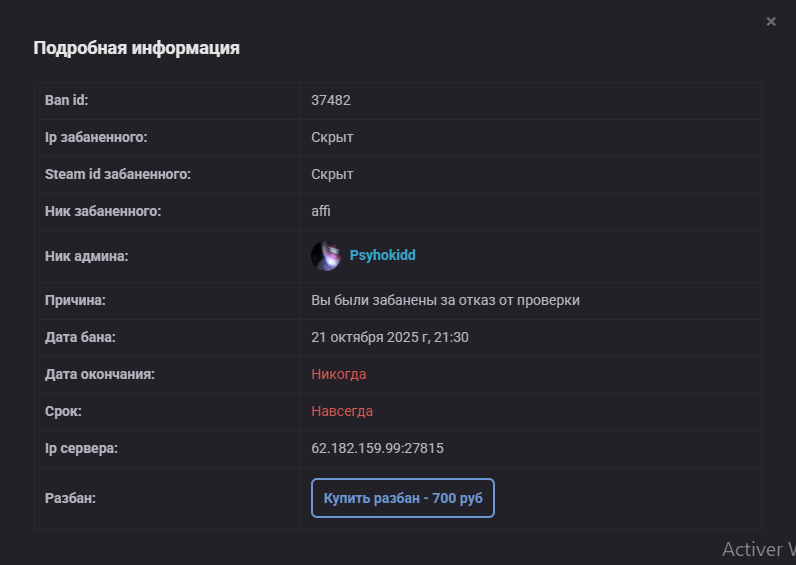This screenshot has height=565, width=796.
Task: Click the ban reason text
Action: click(x=445, y=300)
